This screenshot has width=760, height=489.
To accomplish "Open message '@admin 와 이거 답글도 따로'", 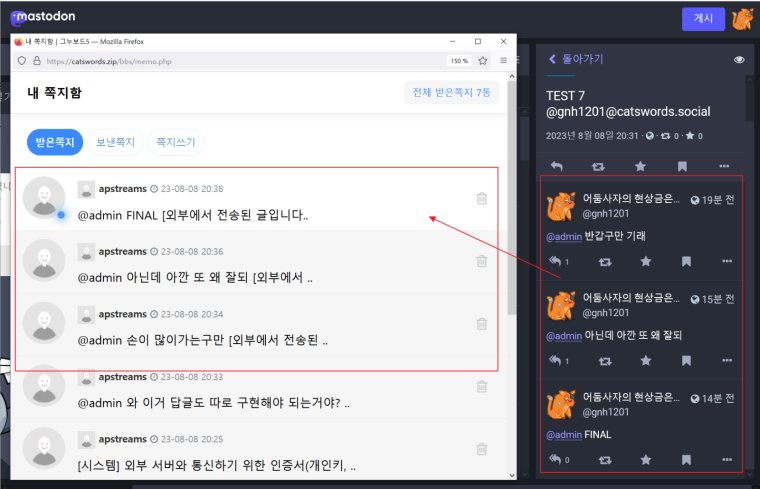I will pos(214,403).
